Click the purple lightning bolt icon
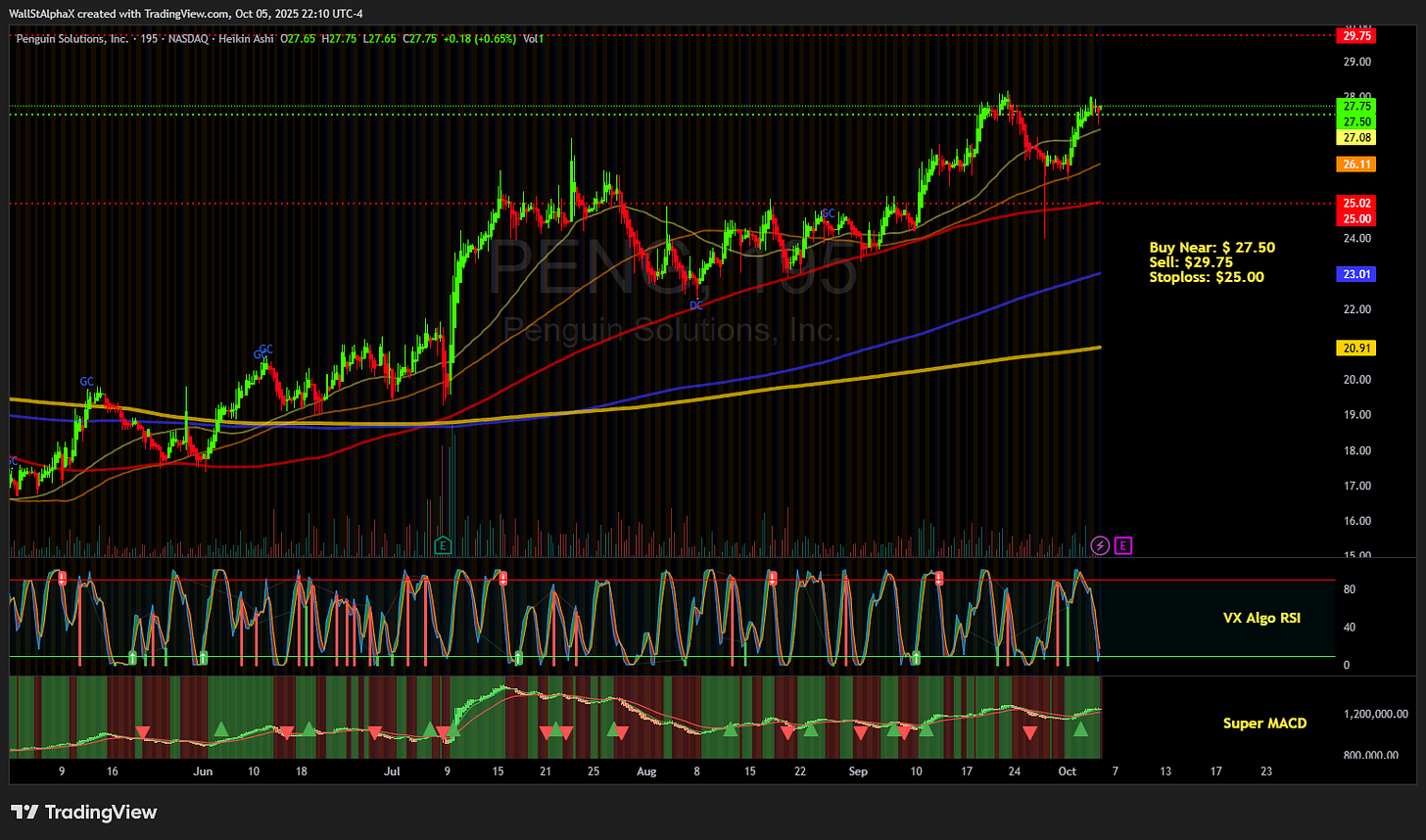Screen dimensions: 1426x840 tap(1100, 544)
